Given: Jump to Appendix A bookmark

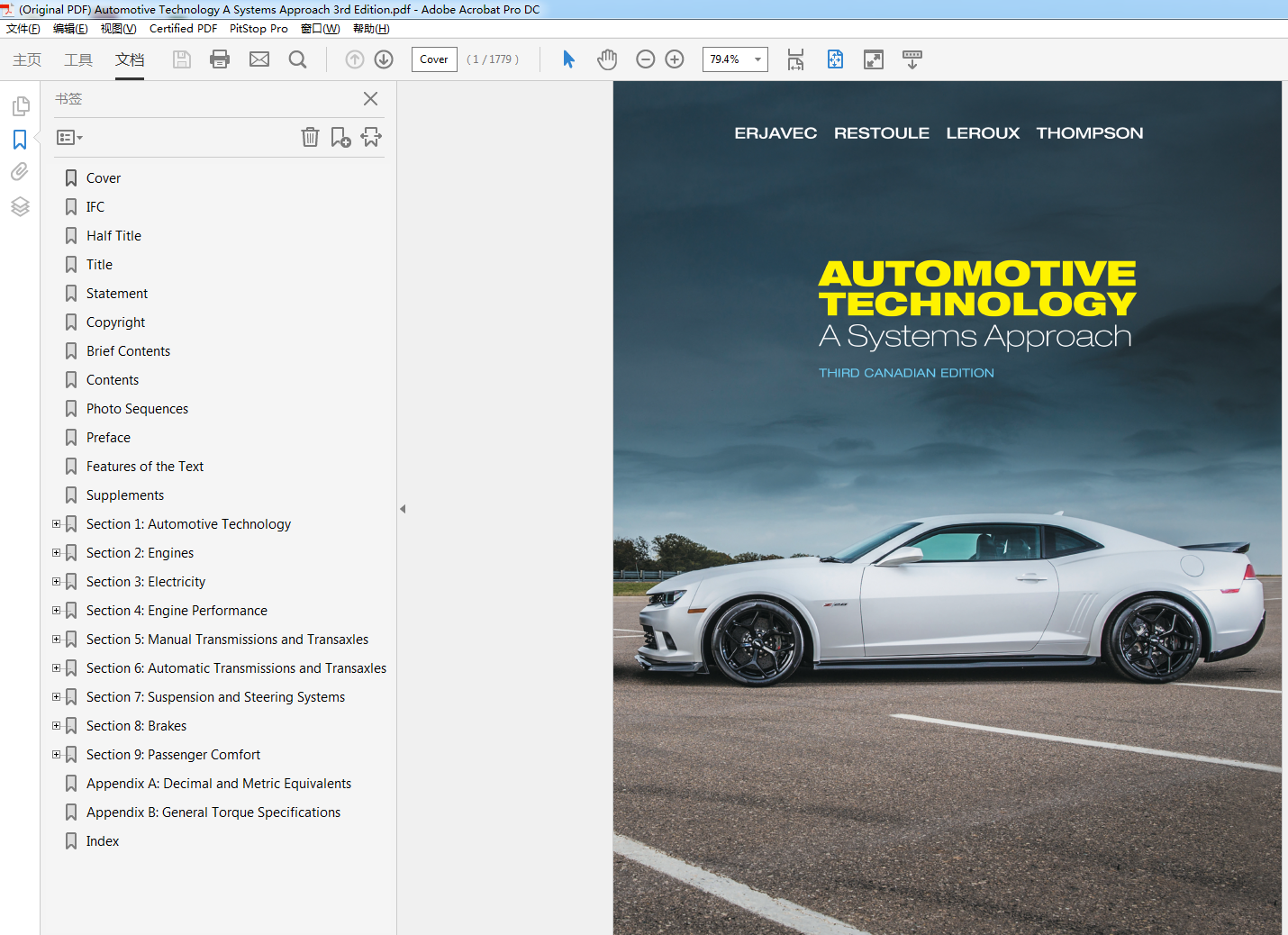Looking at the screenshot, I should (x=219, y=784).
